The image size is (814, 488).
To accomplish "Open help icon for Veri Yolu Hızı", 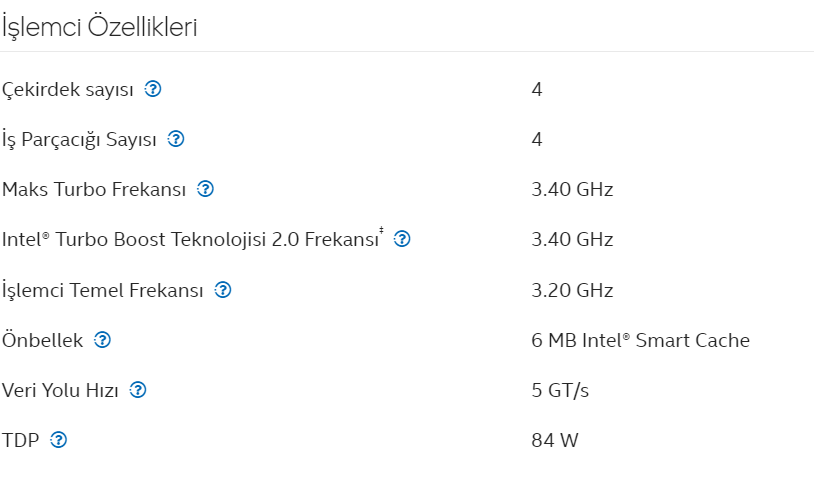I will coord(138,390).
